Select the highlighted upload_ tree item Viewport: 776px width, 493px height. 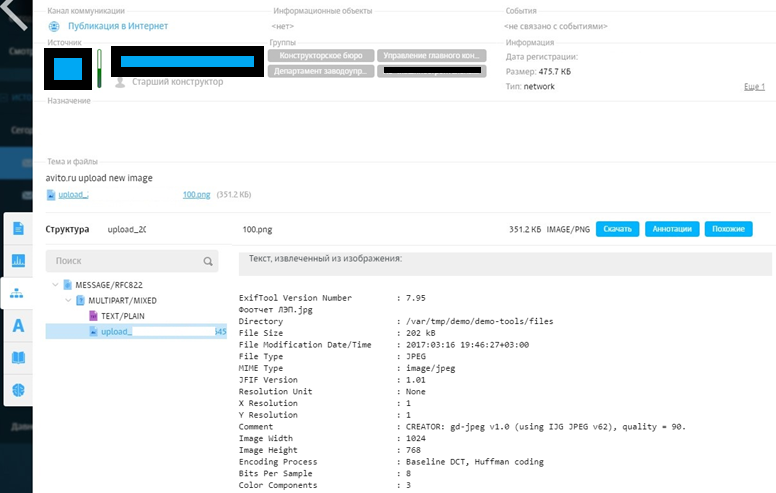[136, 332]
